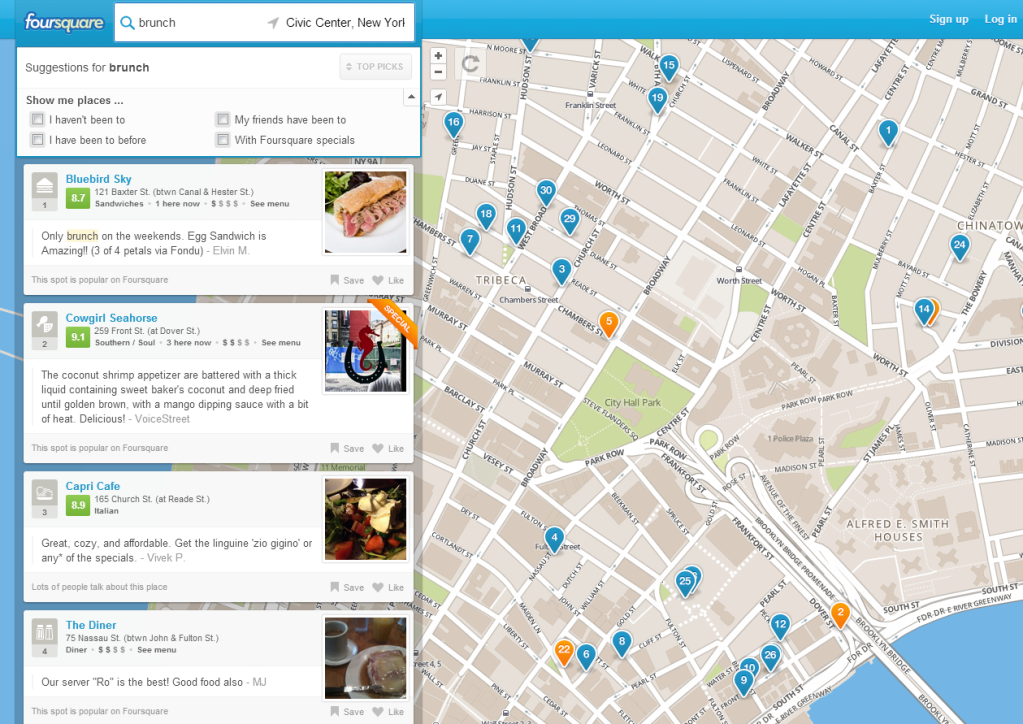Select map pin number 30
Viewport: 1023px width, 724px height.
[x=546, y=192]
